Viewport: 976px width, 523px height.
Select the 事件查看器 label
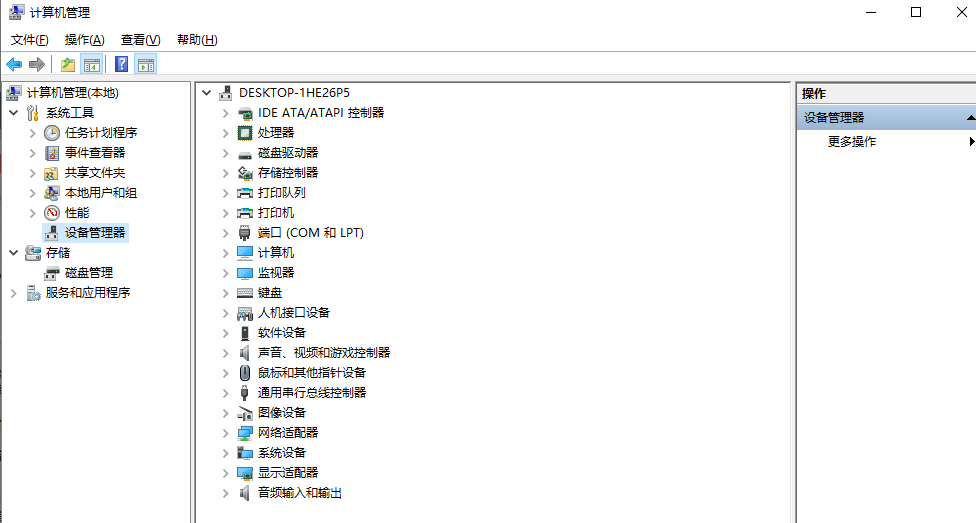coord(95,153)
